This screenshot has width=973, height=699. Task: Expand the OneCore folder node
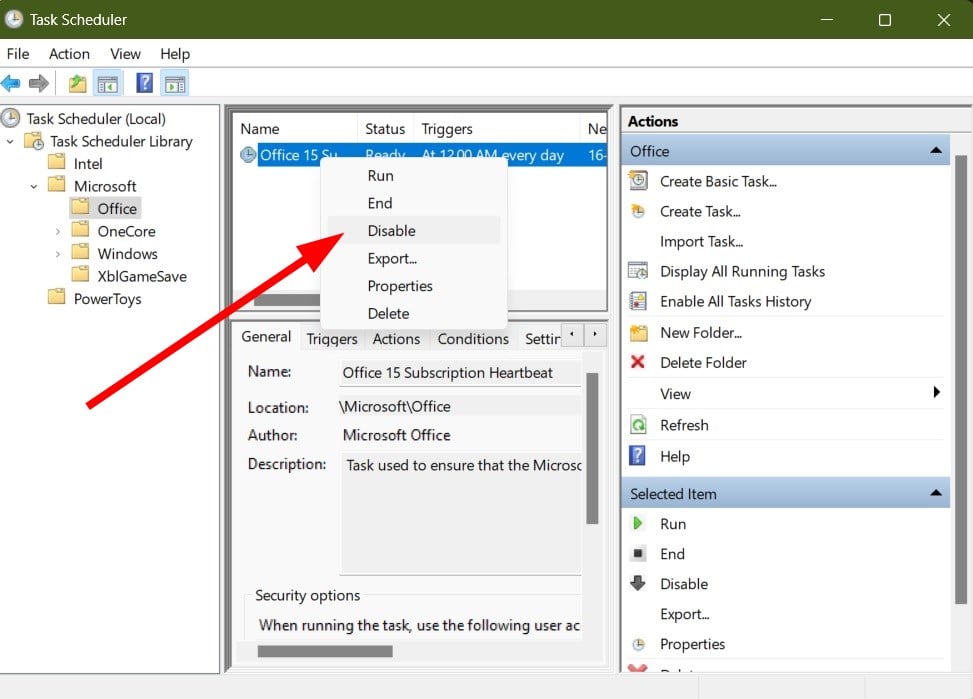[58, 232]
